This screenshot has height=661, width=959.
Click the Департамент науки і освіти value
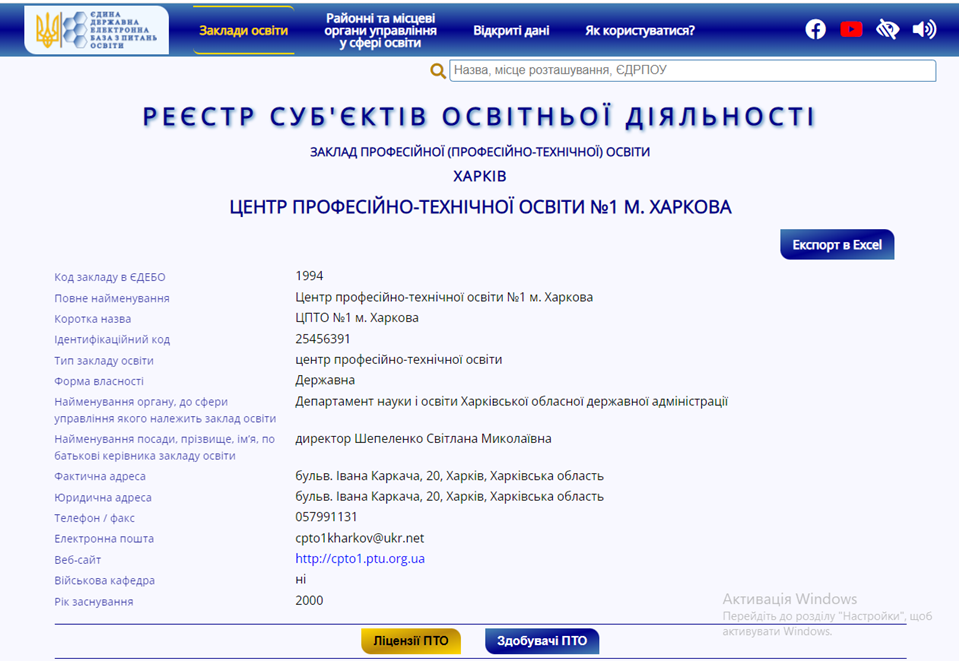(x=511, y=402)
